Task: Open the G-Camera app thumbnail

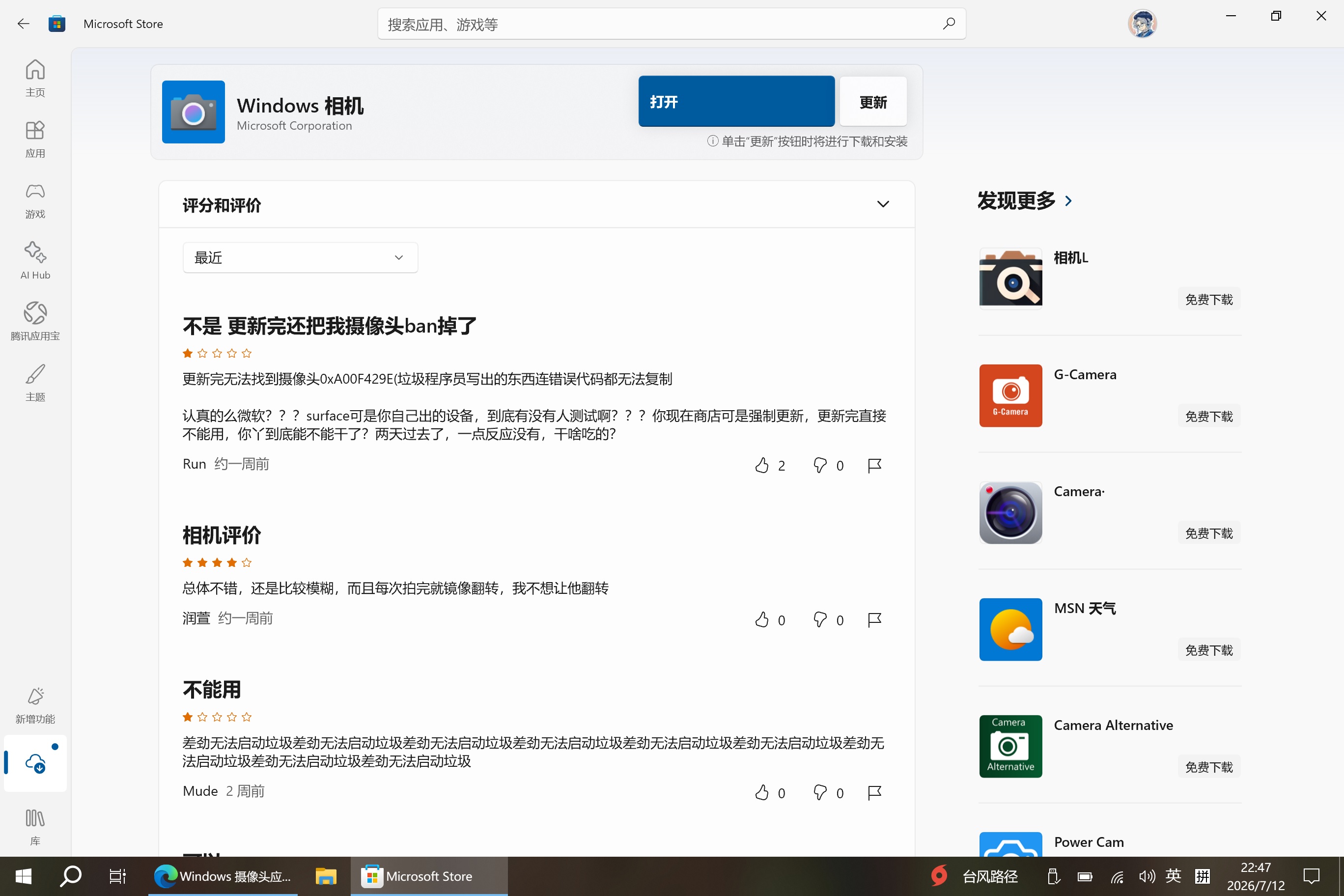Action: point(1010,395)
